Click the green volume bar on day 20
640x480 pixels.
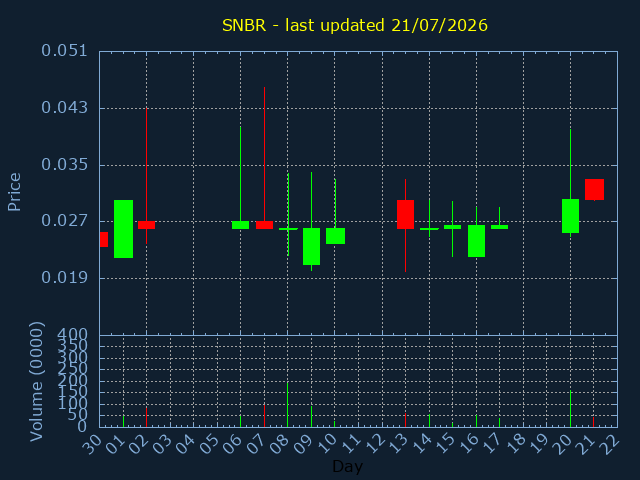tap(570, 409)
